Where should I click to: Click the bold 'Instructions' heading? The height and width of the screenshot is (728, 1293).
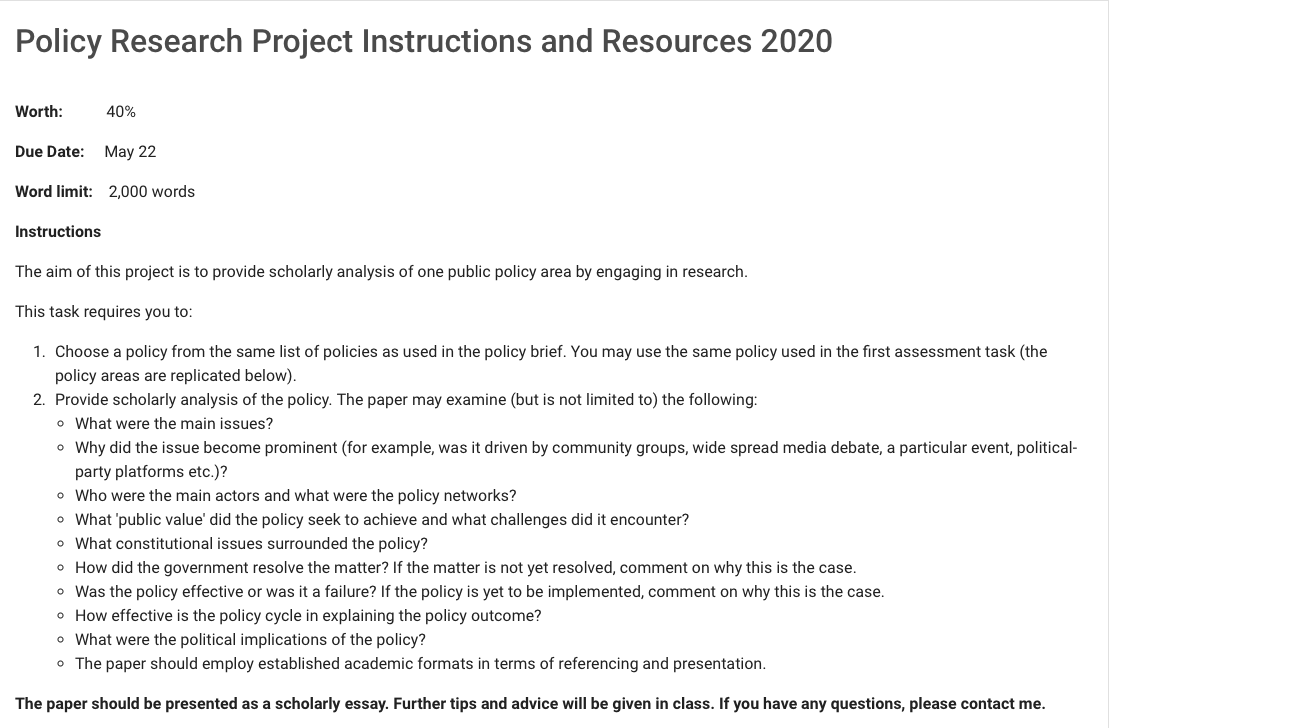58,232
